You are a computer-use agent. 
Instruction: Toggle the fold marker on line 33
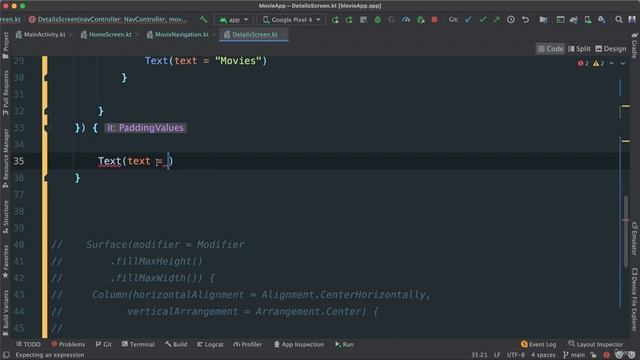pos(46,128)
